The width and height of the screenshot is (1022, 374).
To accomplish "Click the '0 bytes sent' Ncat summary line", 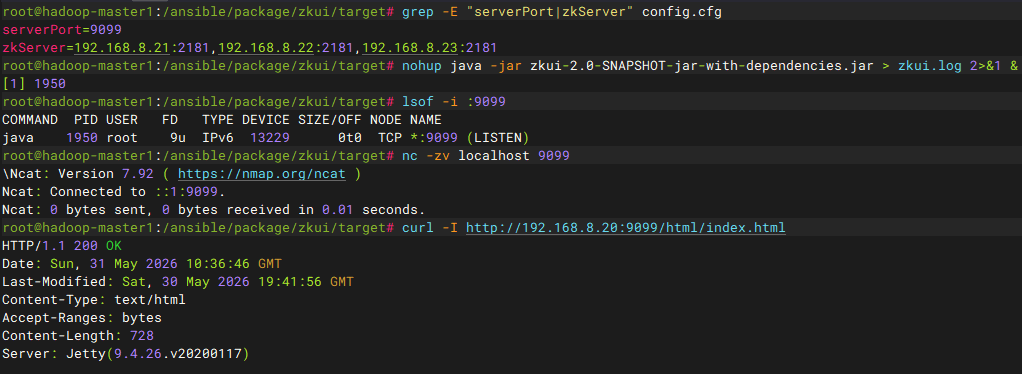I will point(213,210).
